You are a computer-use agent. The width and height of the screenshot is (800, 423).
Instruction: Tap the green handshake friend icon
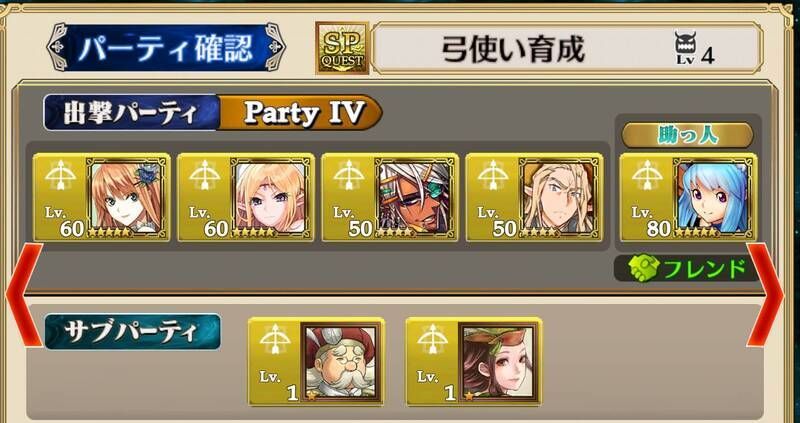[x=642, y=268]
